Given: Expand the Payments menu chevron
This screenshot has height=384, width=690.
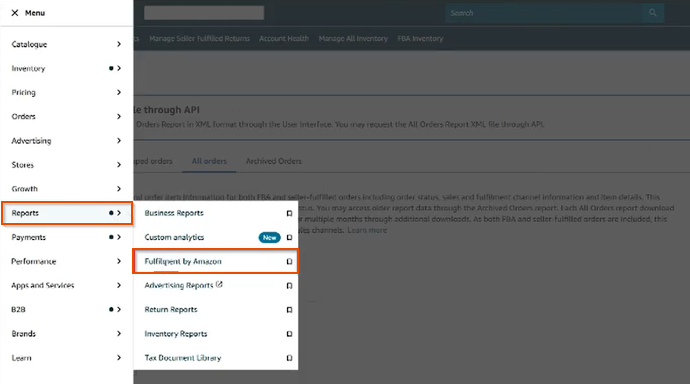Looking at the screenshot, I should click(119, 237).
